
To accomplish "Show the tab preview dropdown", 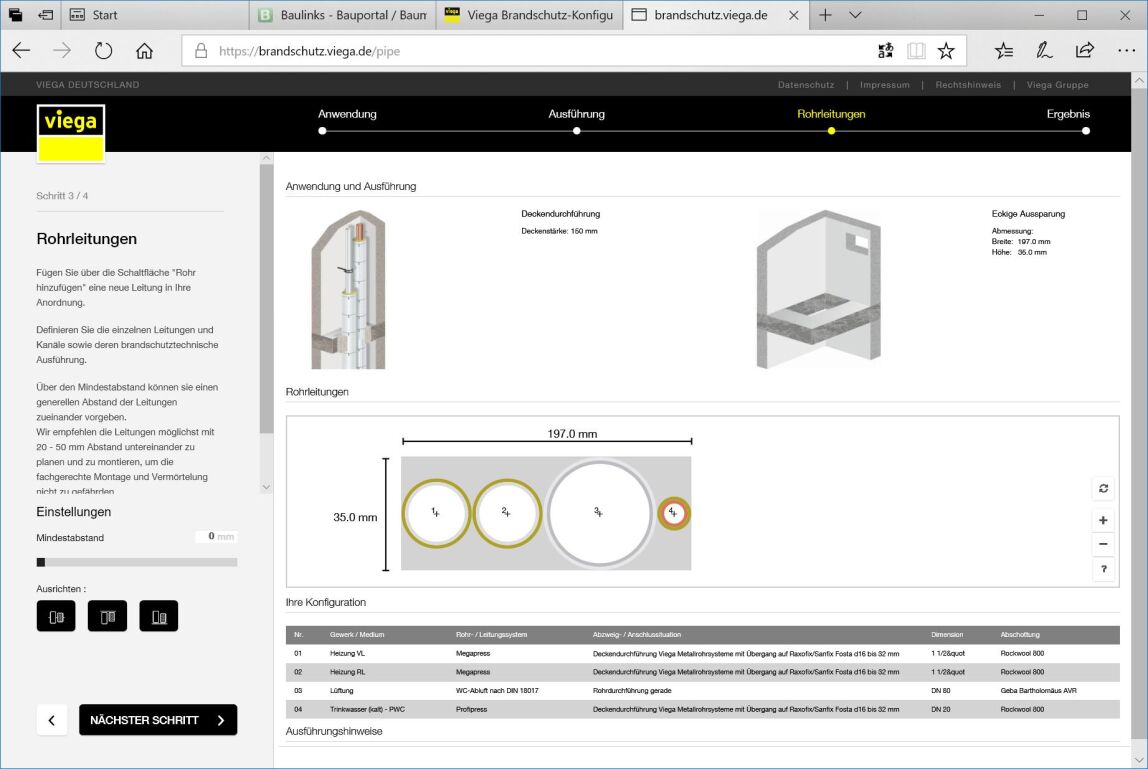I will 855,15.
